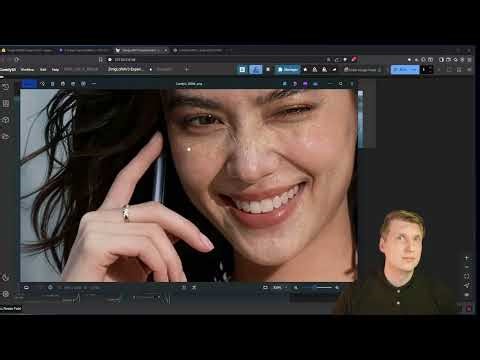Screen dimensions: 480x360
Task: Click the blue button in image viewer toolbar
Action: 28,84
